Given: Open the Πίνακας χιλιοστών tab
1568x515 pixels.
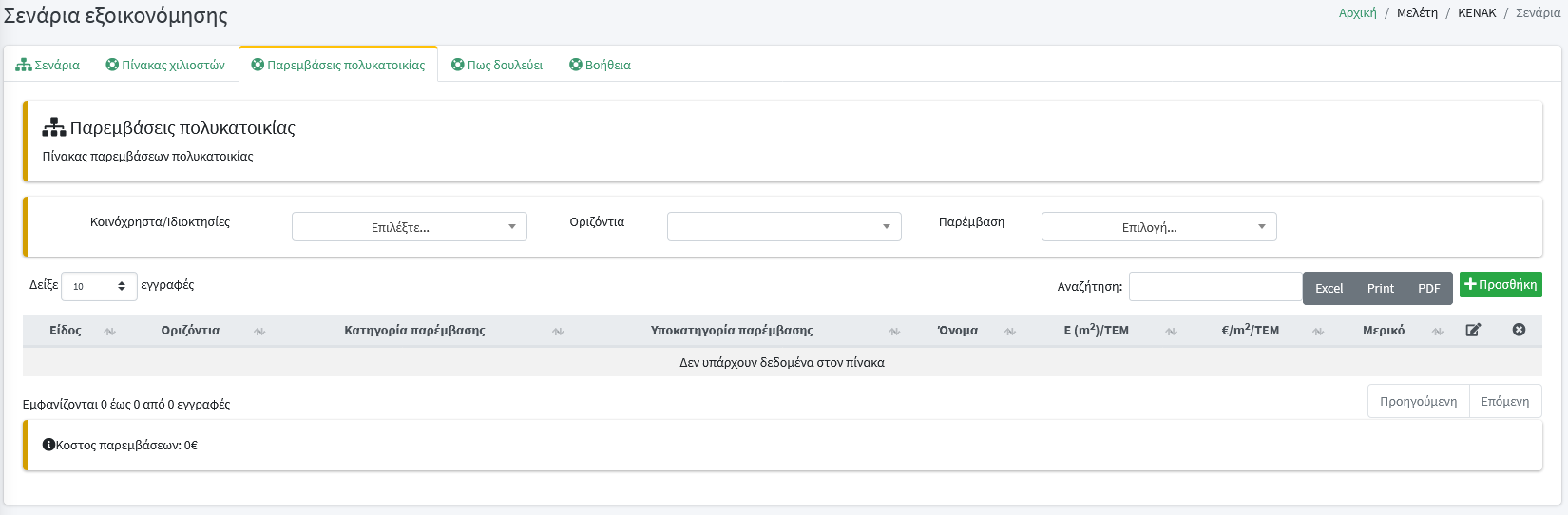Looking at the screenshot, I should pos(165,65).
